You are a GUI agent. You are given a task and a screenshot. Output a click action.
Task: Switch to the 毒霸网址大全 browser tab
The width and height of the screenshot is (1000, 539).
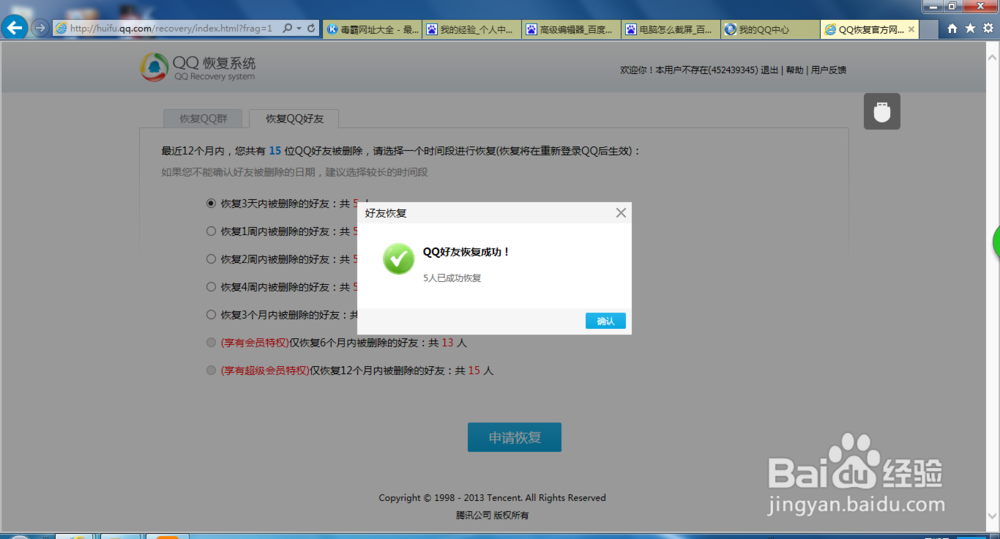(x=372, y=29)
